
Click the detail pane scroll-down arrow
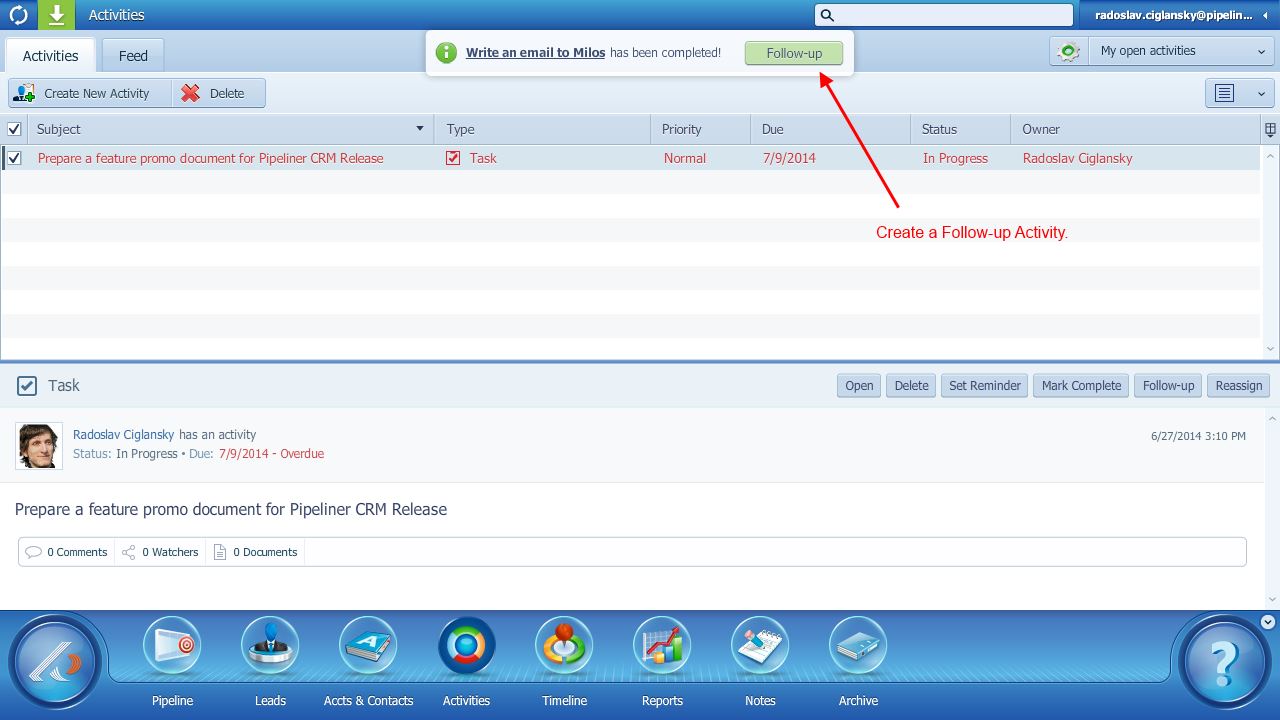[1271, 599]
